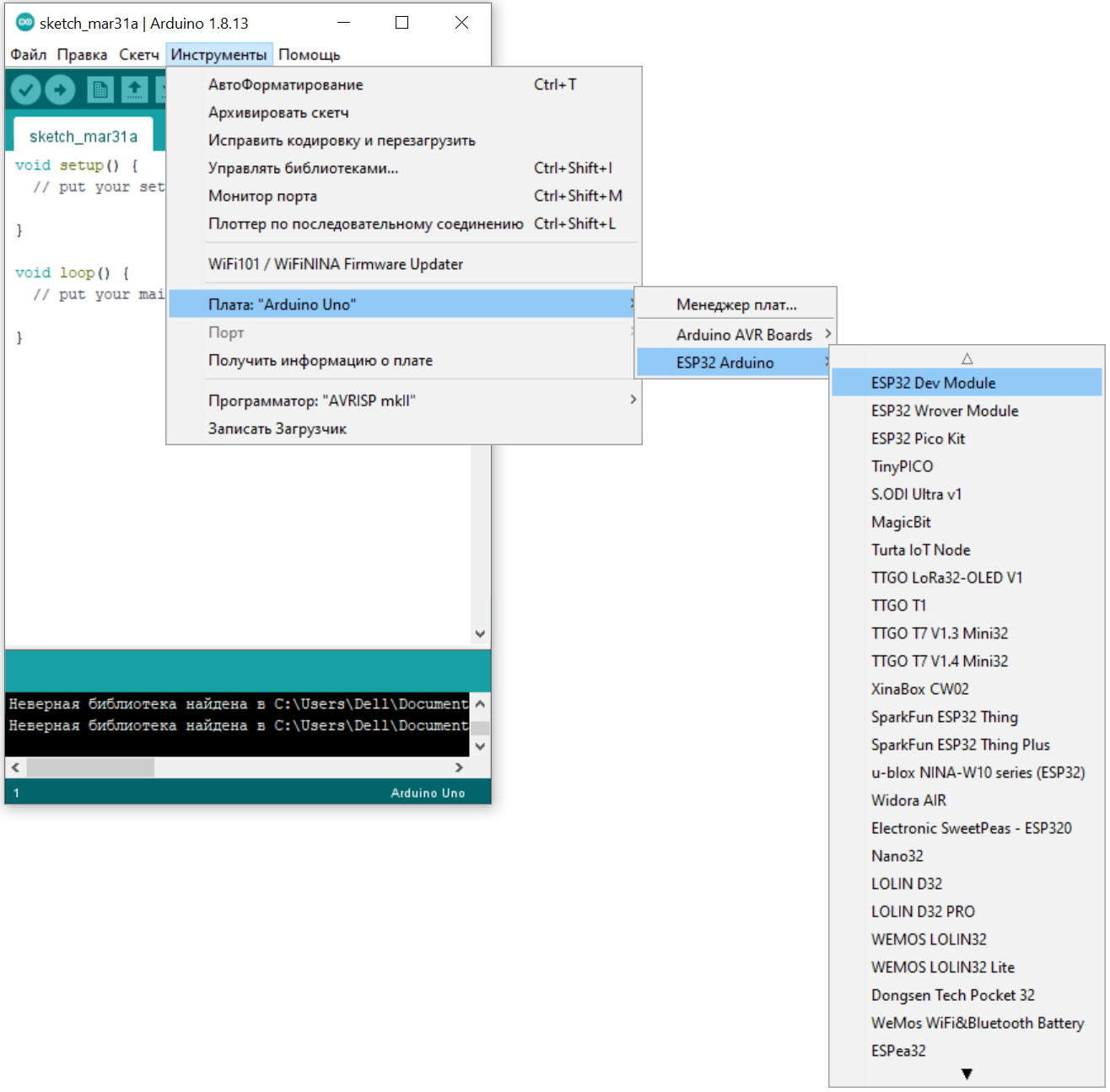Viewport: 1110px width, 1092px height.
Task: Click the Arduino logo in title bar
Action: pyautogui.click(x=24, y=23)
